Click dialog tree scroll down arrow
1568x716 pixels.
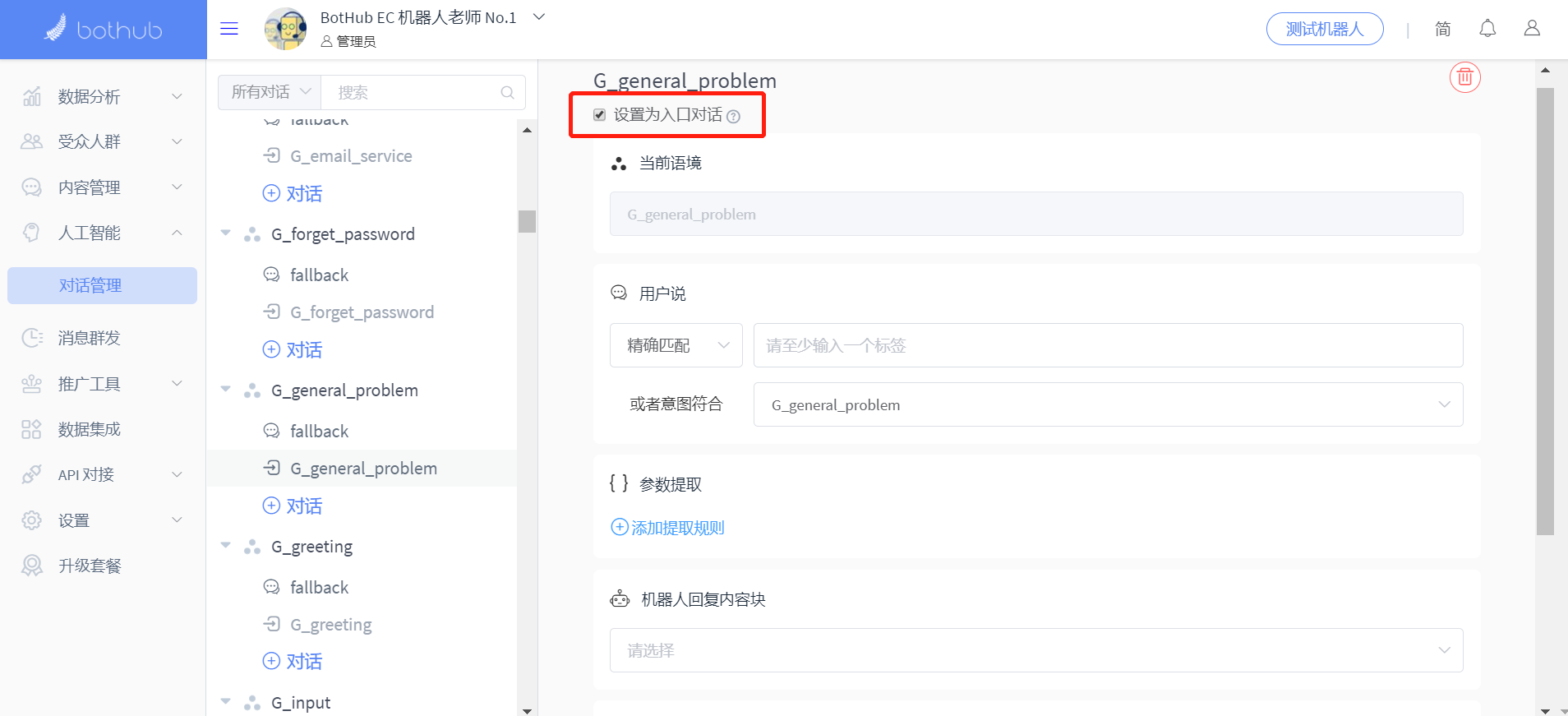coord(528,710)
